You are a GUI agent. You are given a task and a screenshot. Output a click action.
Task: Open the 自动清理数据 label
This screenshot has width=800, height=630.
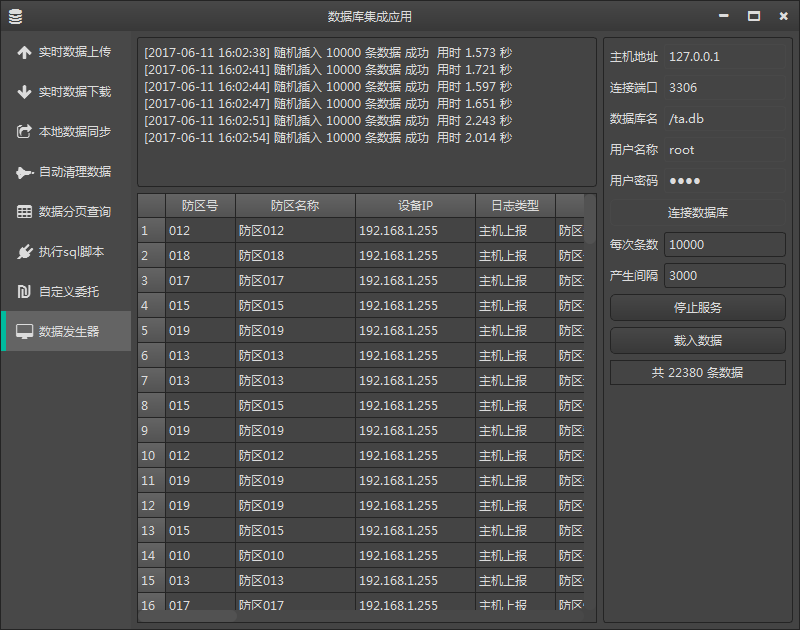coord(74,172)
